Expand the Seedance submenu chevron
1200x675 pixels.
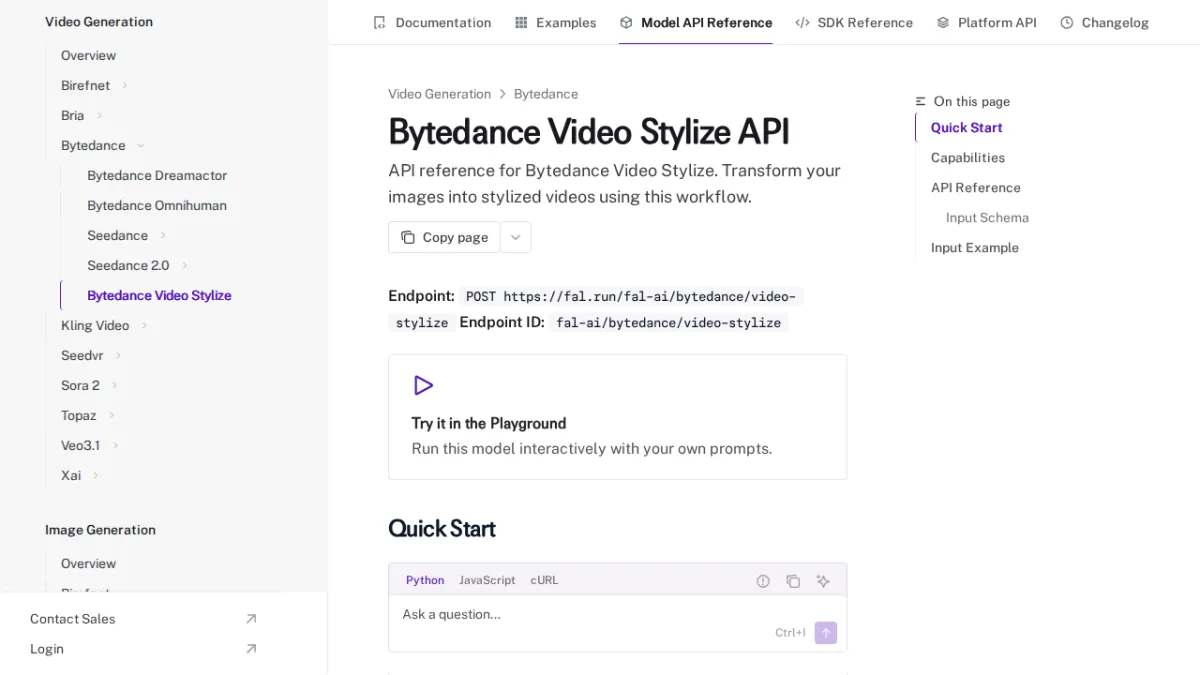coord(163,235)
